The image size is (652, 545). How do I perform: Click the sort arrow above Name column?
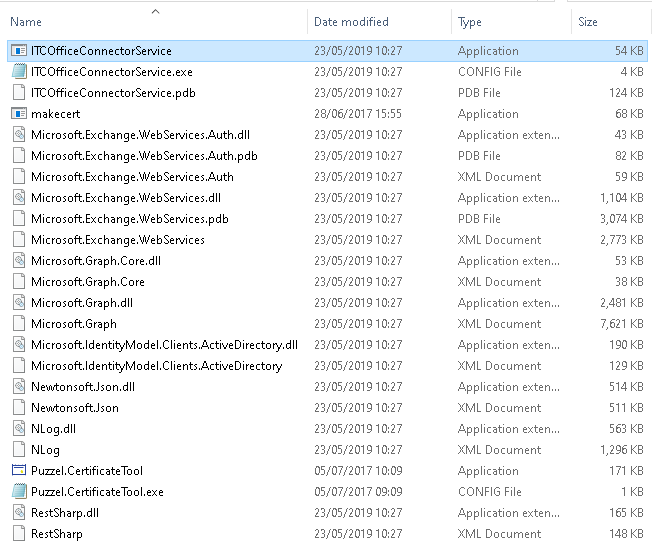155,11
